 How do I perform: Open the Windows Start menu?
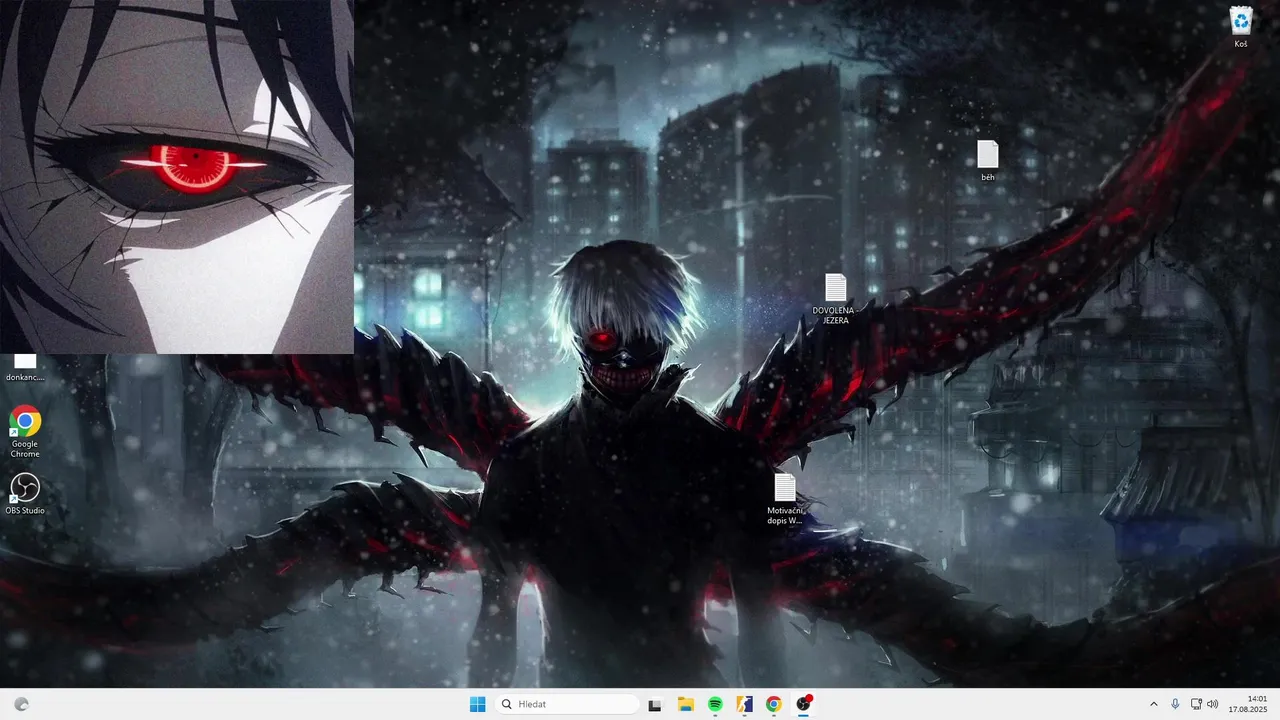(478, 704)
